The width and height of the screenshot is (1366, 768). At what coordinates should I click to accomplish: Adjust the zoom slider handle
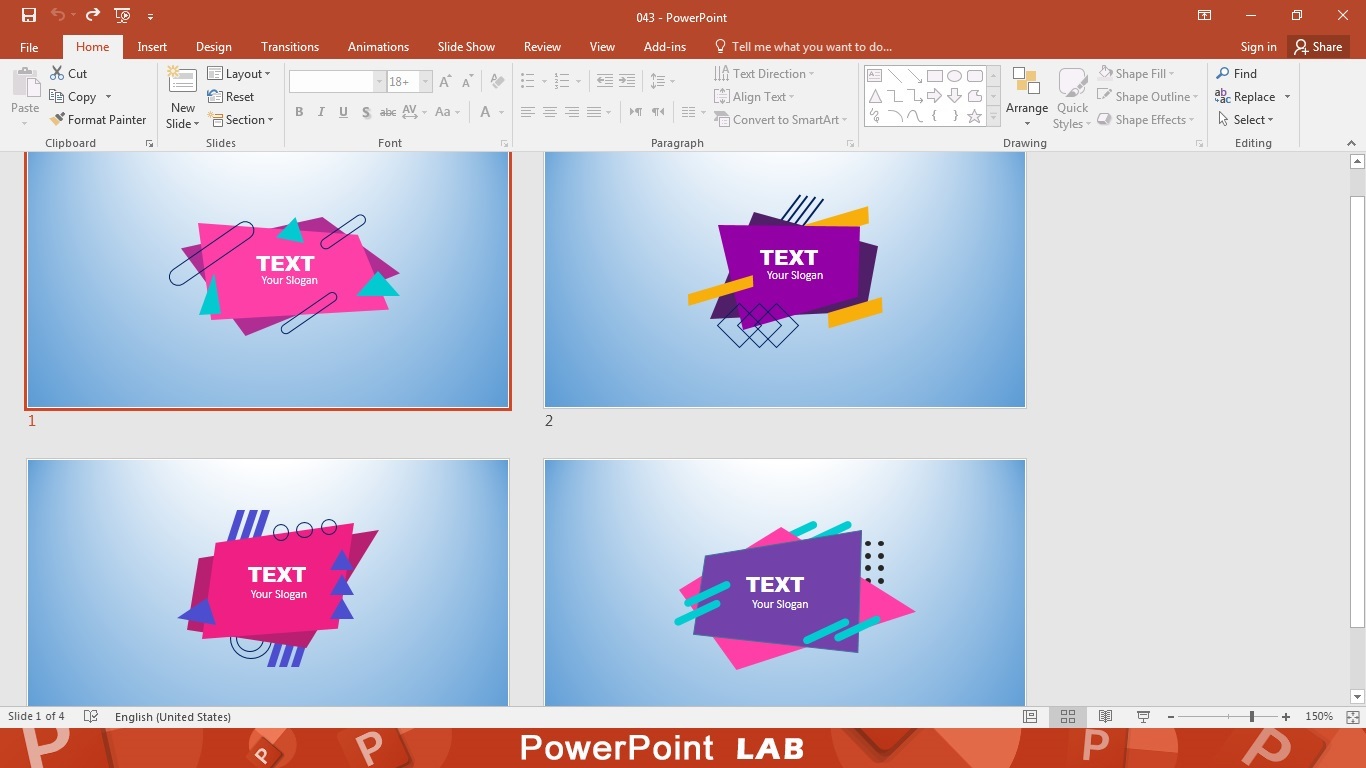(x=1251, y=717)
